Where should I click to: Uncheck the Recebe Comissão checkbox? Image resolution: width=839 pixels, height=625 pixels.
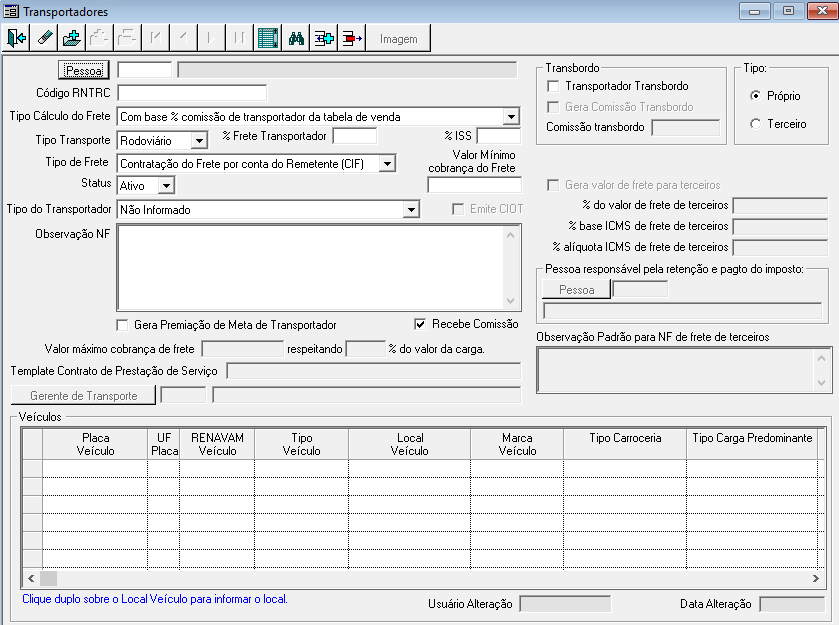[x=420, y=324]
